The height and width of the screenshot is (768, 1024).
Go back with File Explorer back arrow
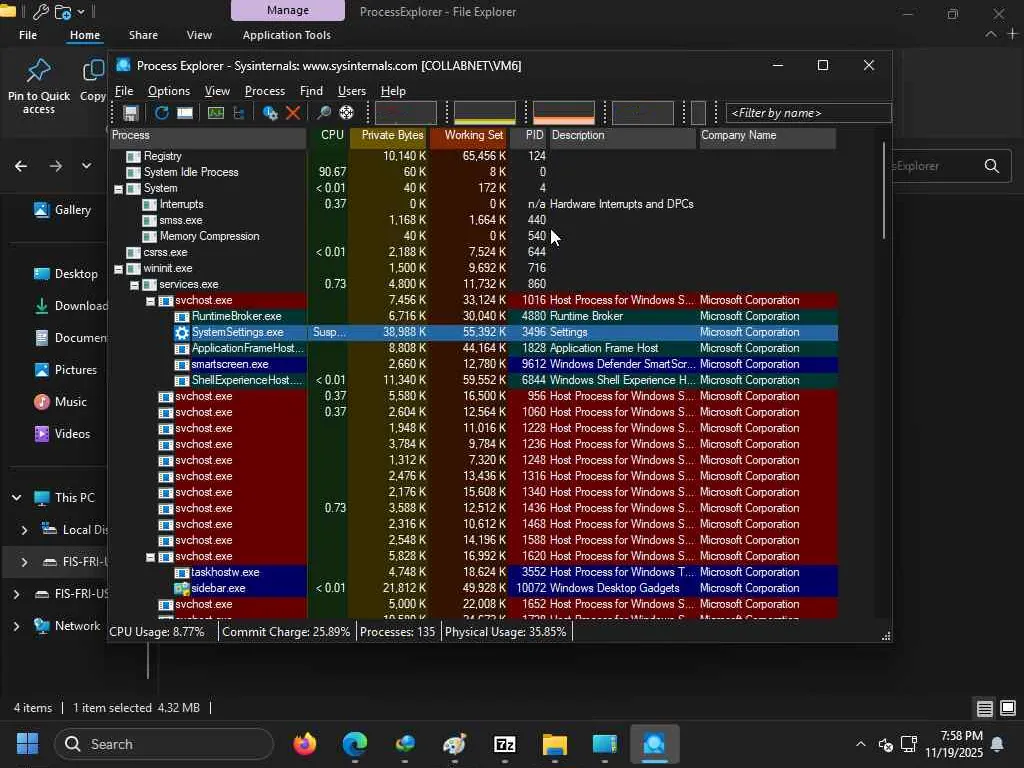(x=21, y=166)
